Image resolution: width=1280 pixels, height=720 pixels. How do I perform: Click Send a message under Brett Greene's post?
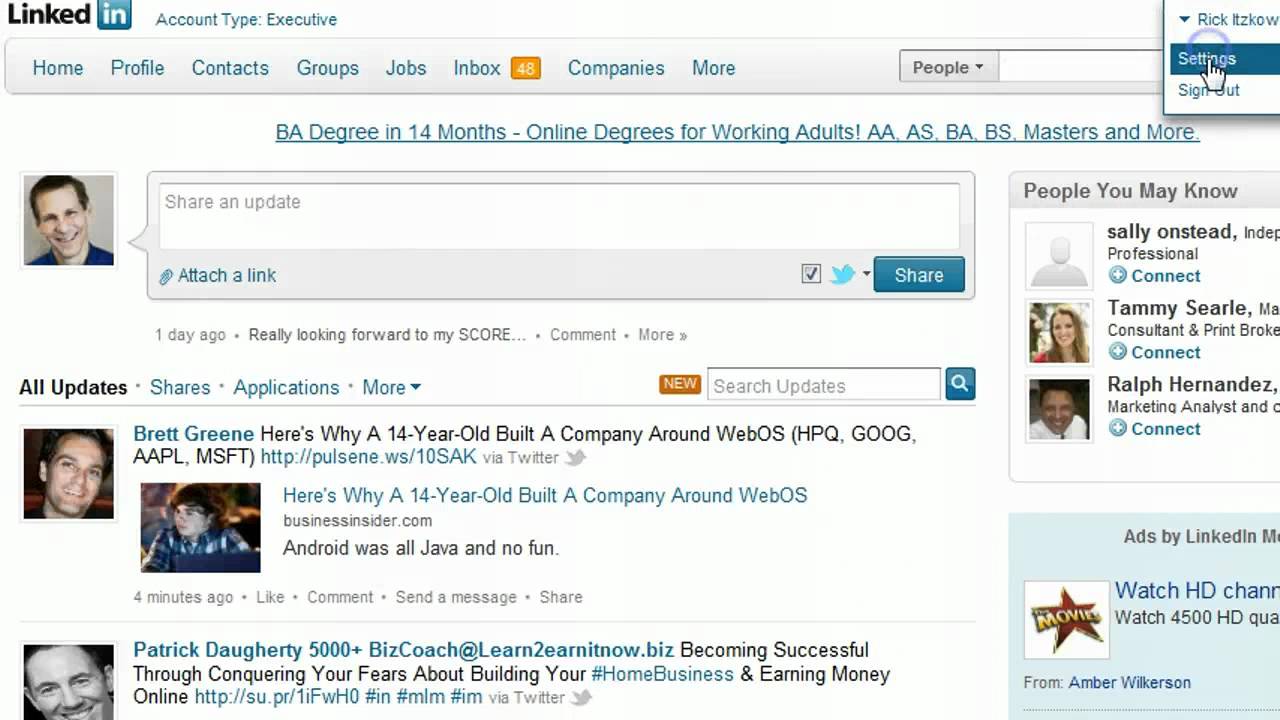pos(456,597)
